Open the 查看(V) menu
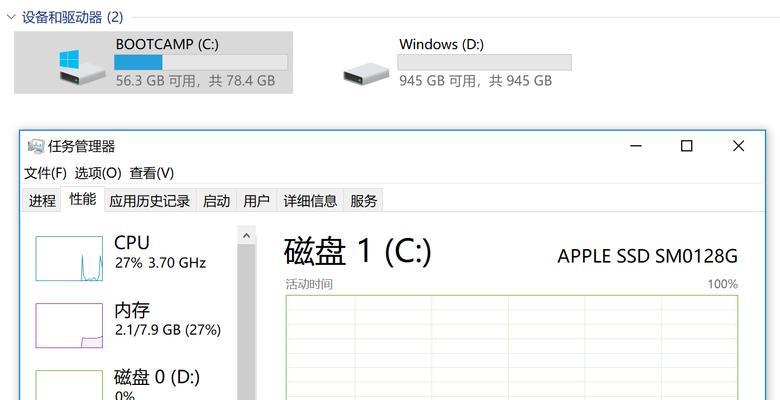Viewport: 780px width, 400px height. click(152, 173)
